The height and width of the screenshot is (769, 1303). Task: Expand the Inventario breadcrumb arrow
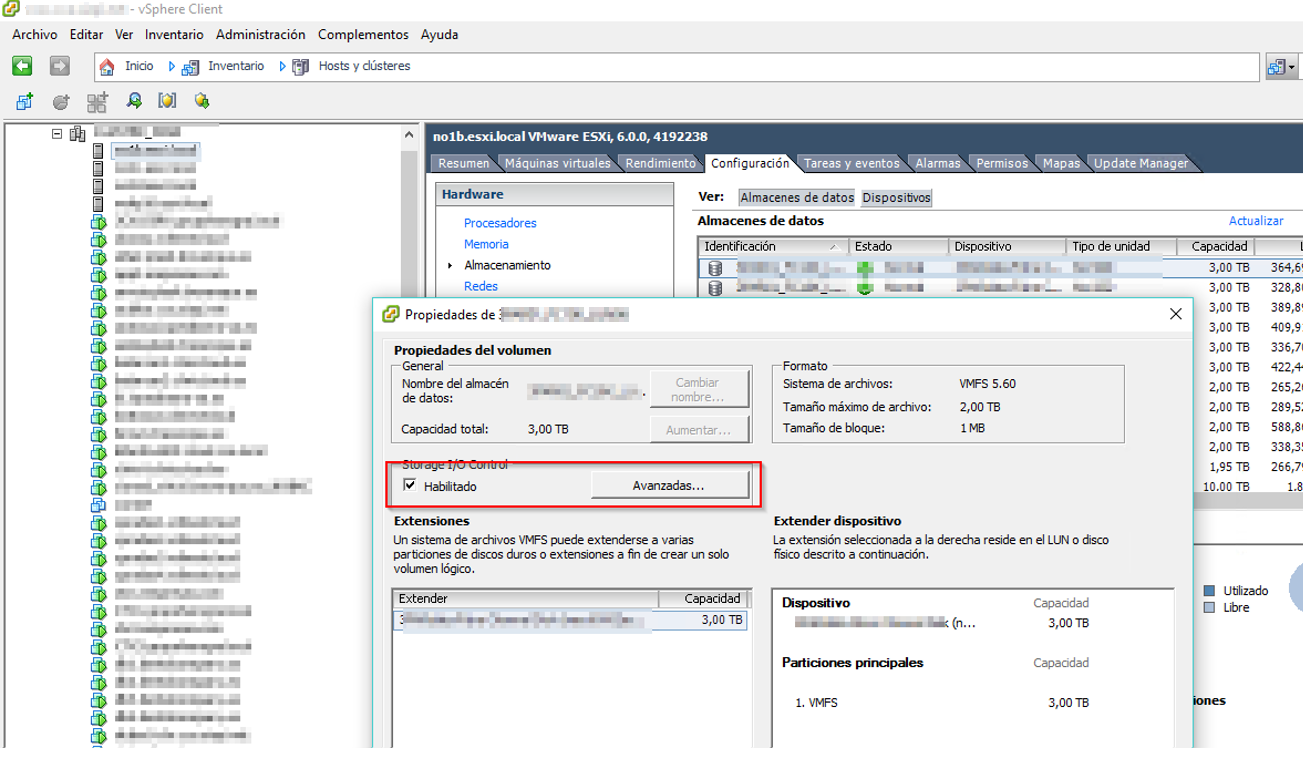click(x=172, y=67)
